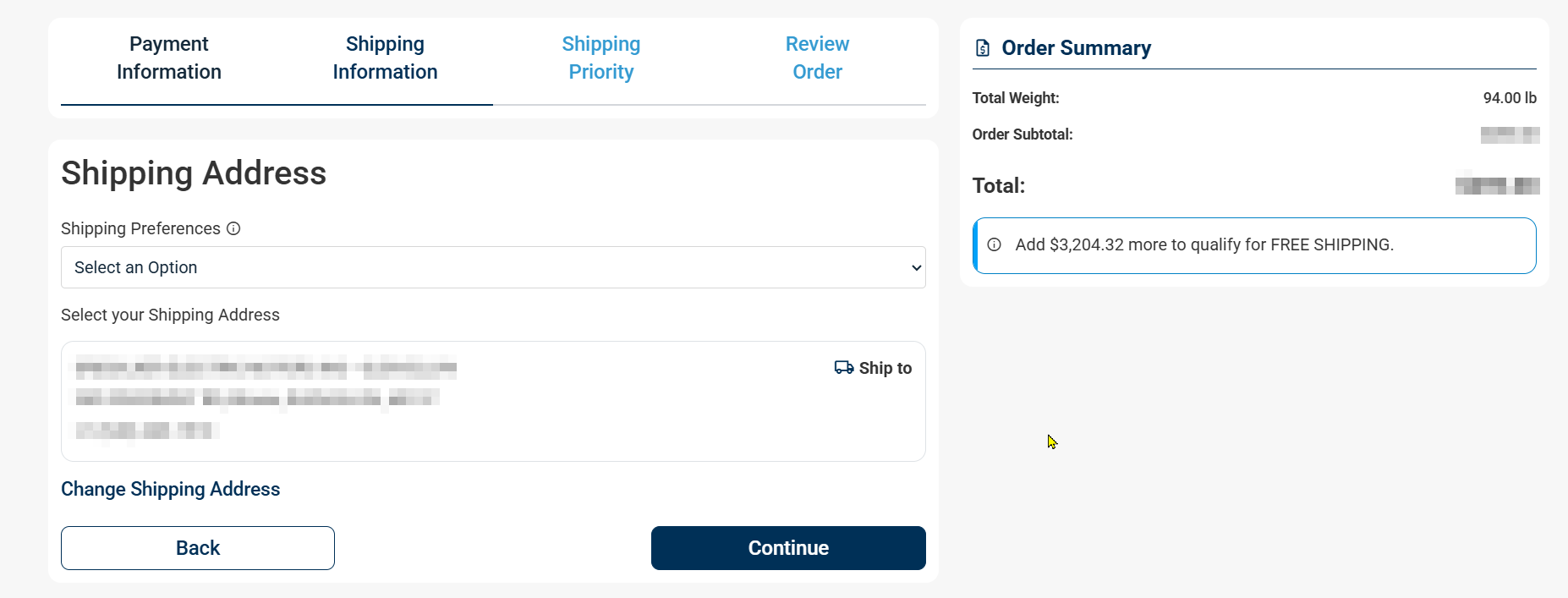Click the Order Subtotal label
This screenshot has width=1568, height=598.
point(1022,134)
